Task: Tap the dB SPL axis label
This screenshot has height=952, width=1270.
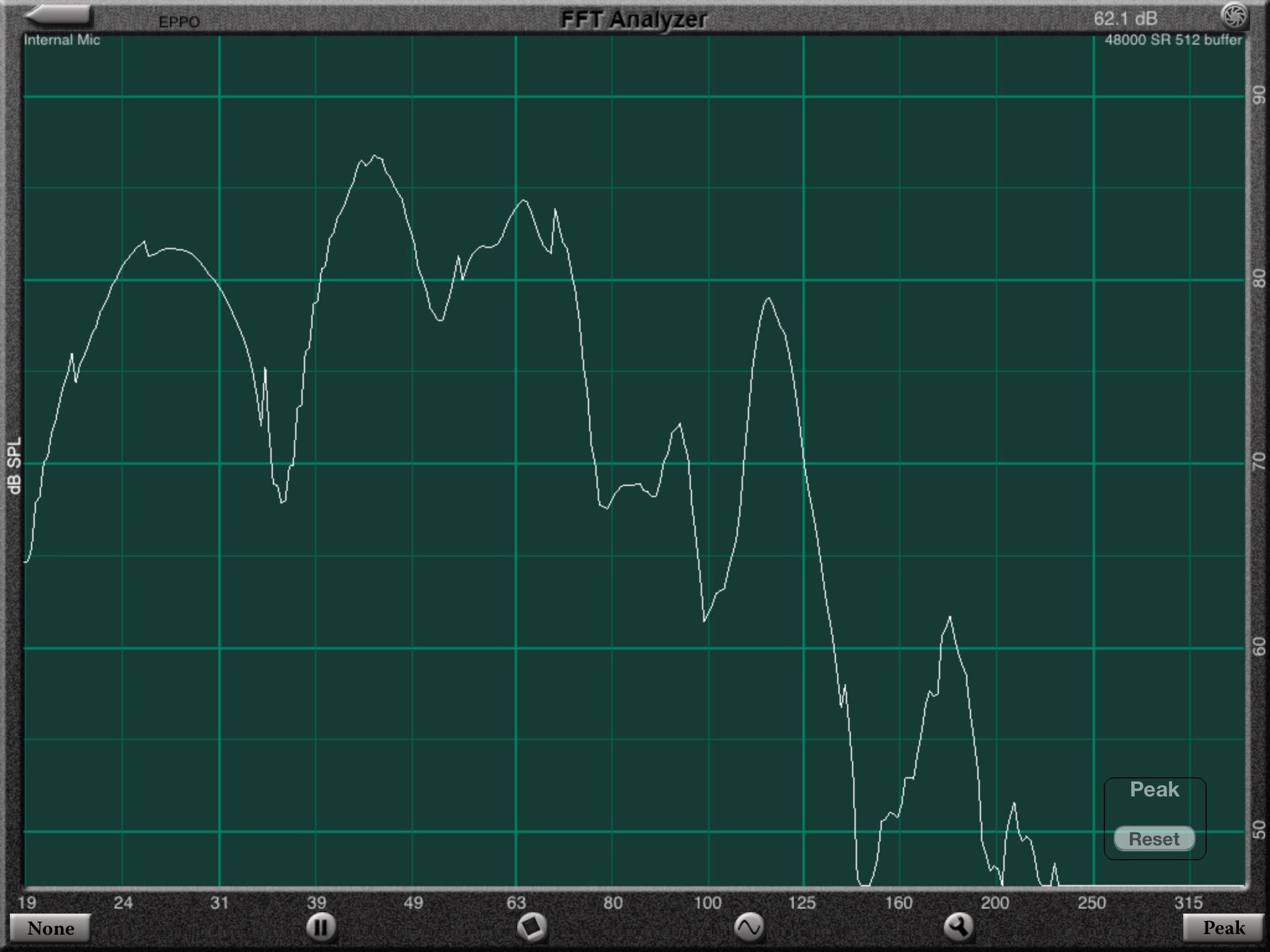Action: [x=14, y=465]
